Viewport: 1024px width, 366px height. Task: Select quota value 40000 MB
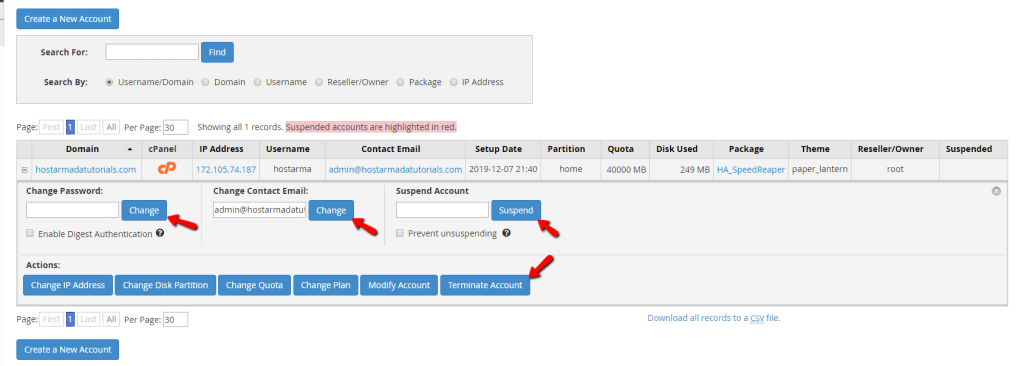[626, 170]
